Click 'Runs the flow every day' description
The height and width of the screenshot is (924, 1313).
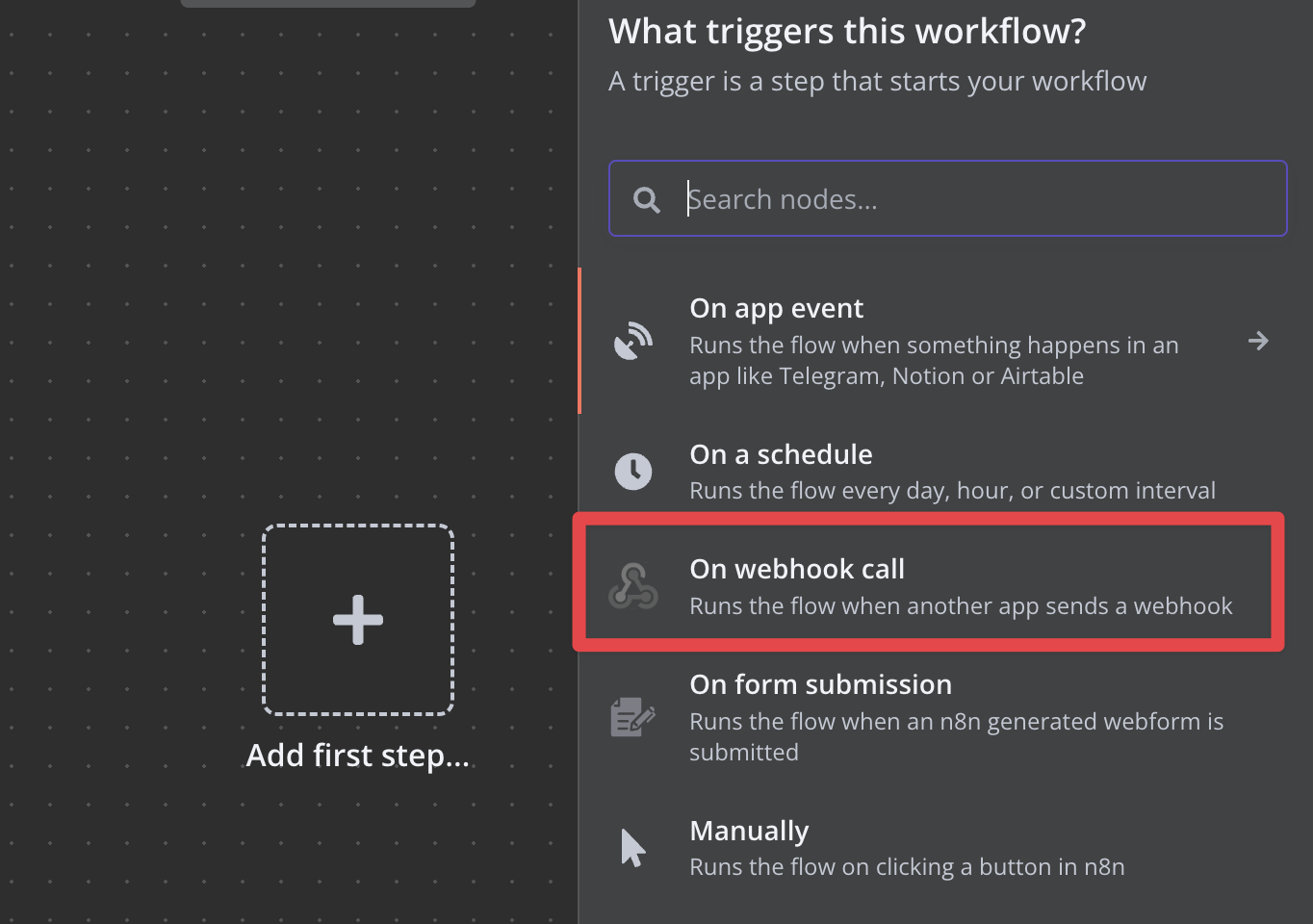[951, 491]
